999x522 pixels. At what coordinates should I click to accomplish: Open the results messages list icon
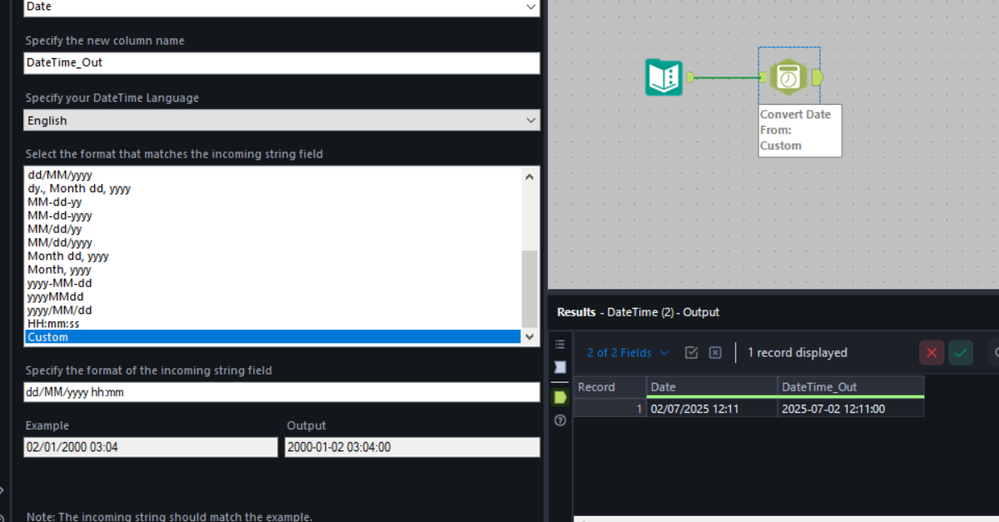coord(560,344)
